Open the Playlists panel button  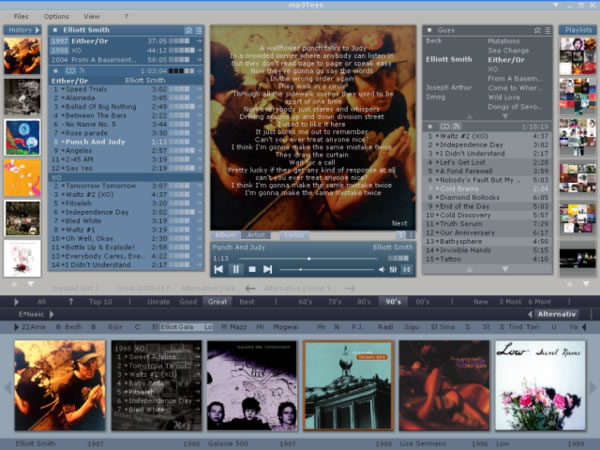coord(578,30)
